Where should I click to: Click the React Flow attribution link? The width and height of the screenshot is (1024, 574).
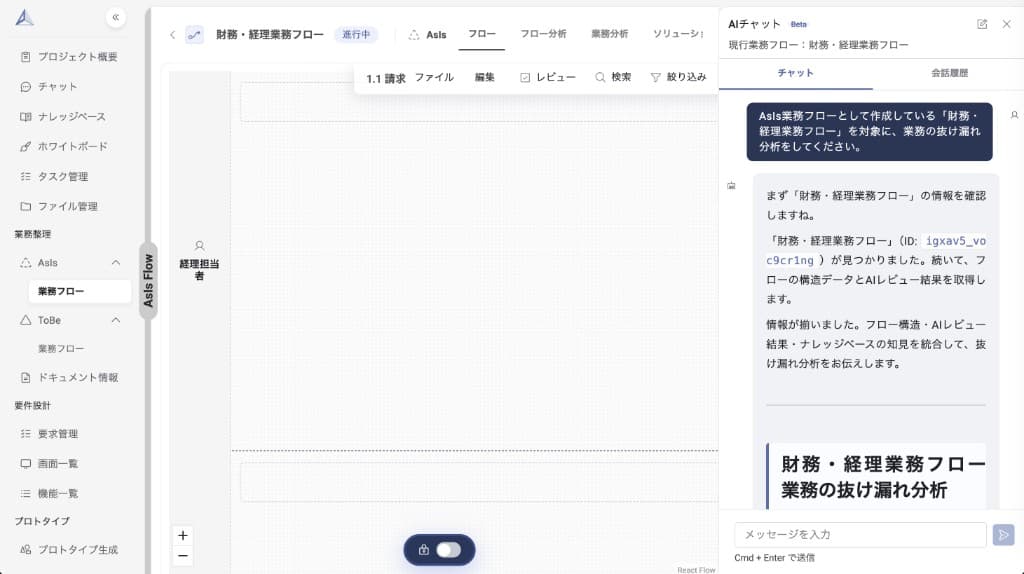point(696,570)
